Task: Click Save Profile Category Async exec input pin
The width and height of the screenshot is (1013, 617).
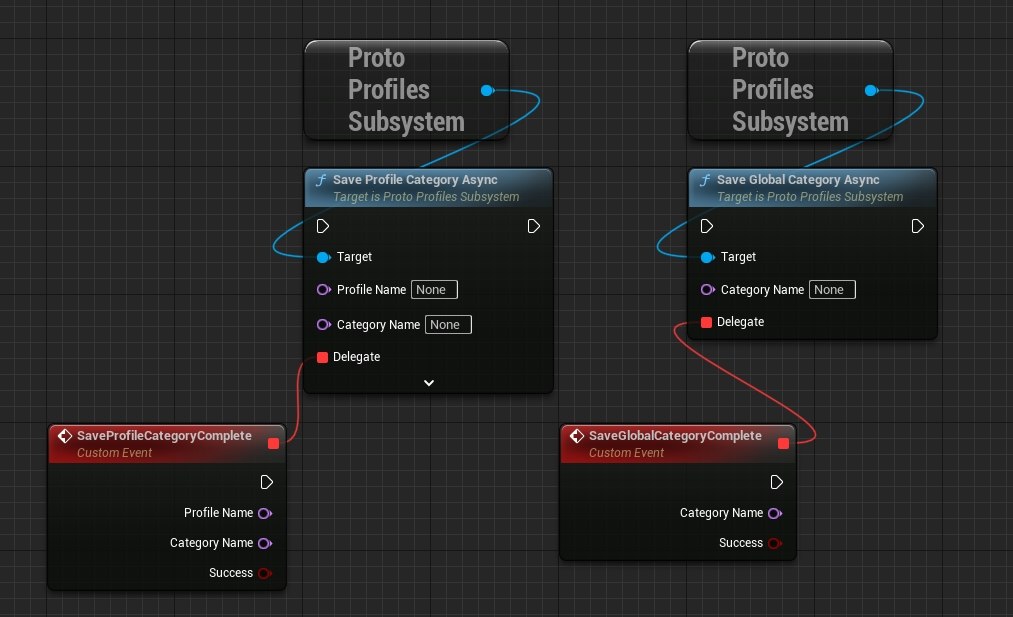Action: click(322, 226)
